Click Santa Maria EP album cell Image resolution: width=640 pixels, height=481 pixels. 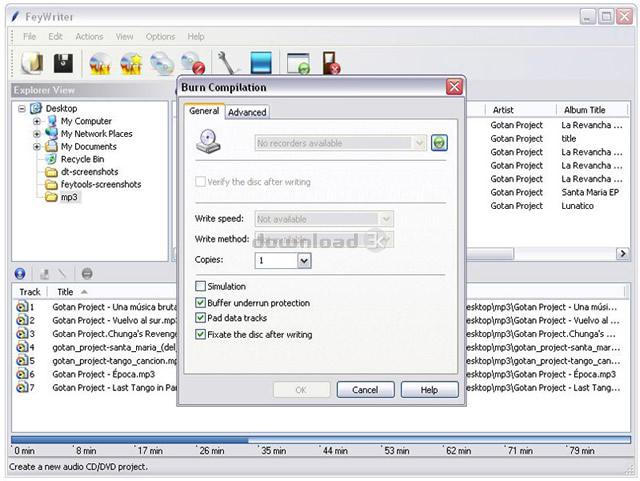[x=590, y=192]
